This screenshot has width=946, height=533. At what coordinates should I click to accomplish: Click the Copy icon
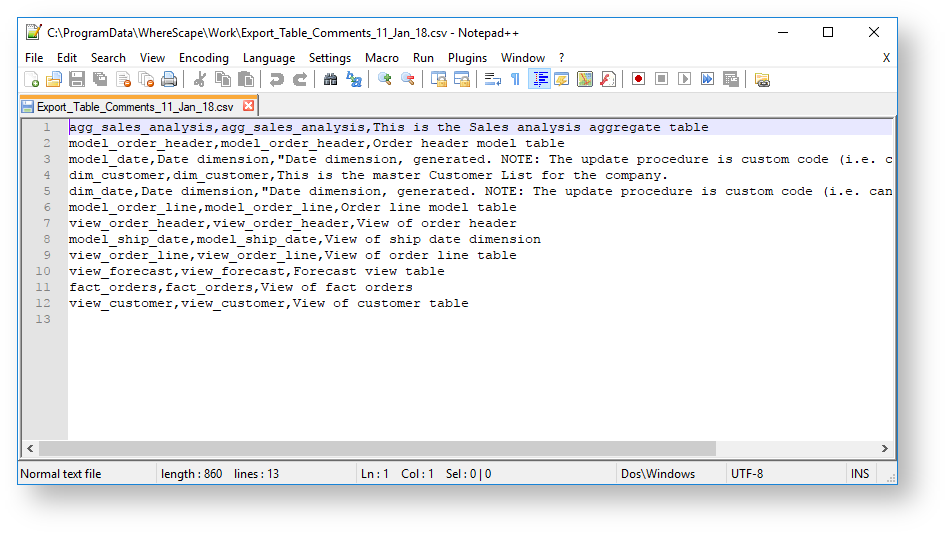[x=223, y=79]
